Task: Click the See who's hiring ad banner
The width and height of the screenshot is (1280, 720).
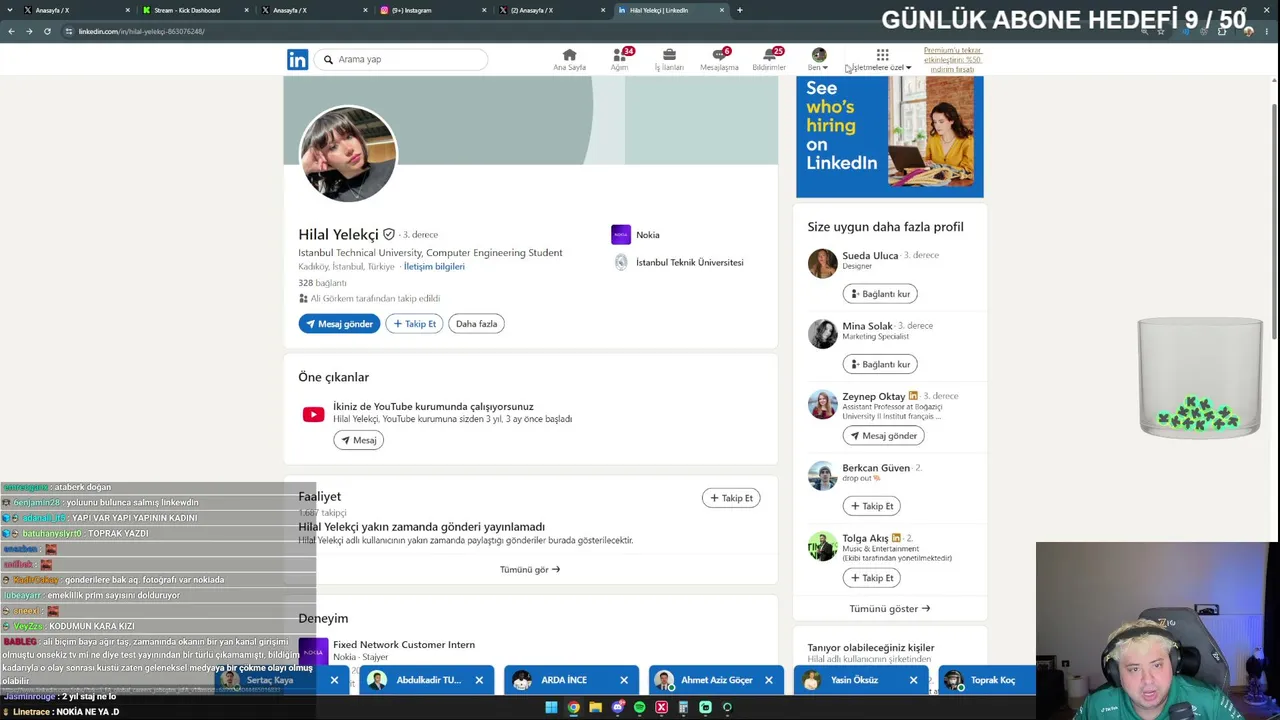Action: click(889, 137)
